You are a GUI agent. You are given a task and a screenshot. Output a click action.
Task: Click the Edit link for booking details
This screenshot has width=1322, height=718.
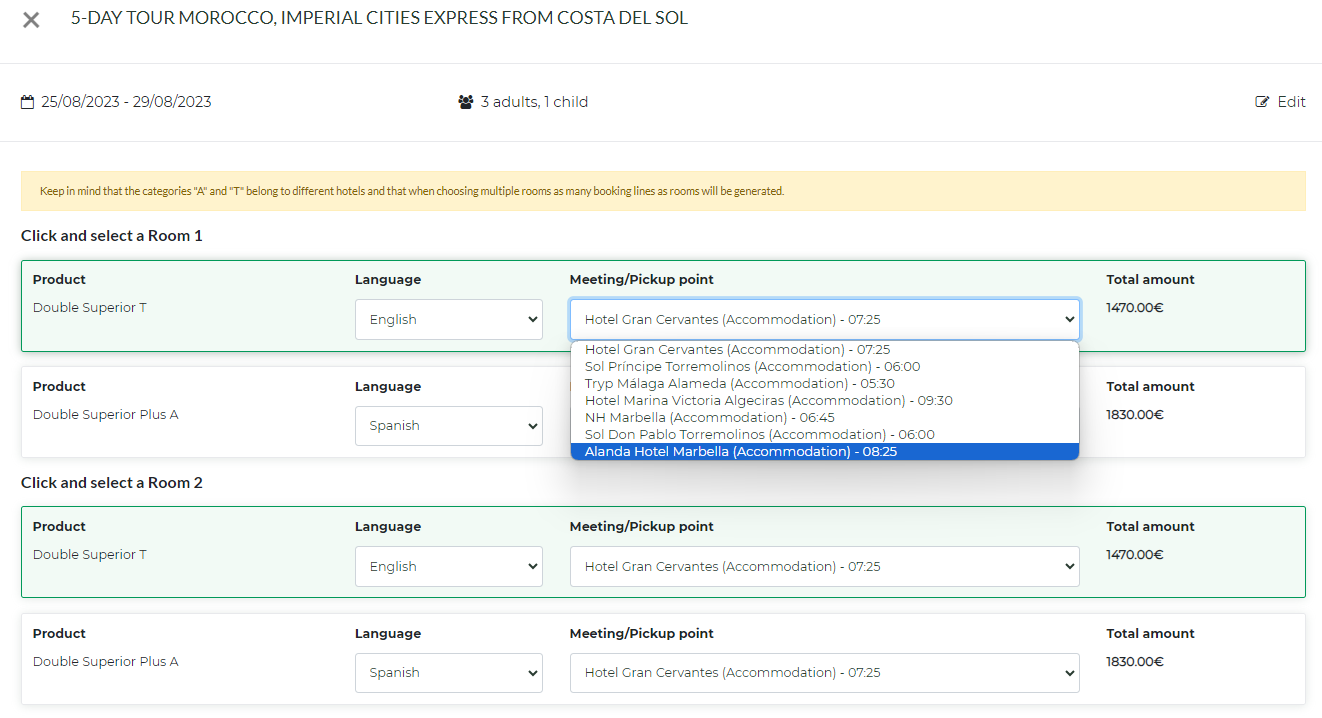[1291, 102]
